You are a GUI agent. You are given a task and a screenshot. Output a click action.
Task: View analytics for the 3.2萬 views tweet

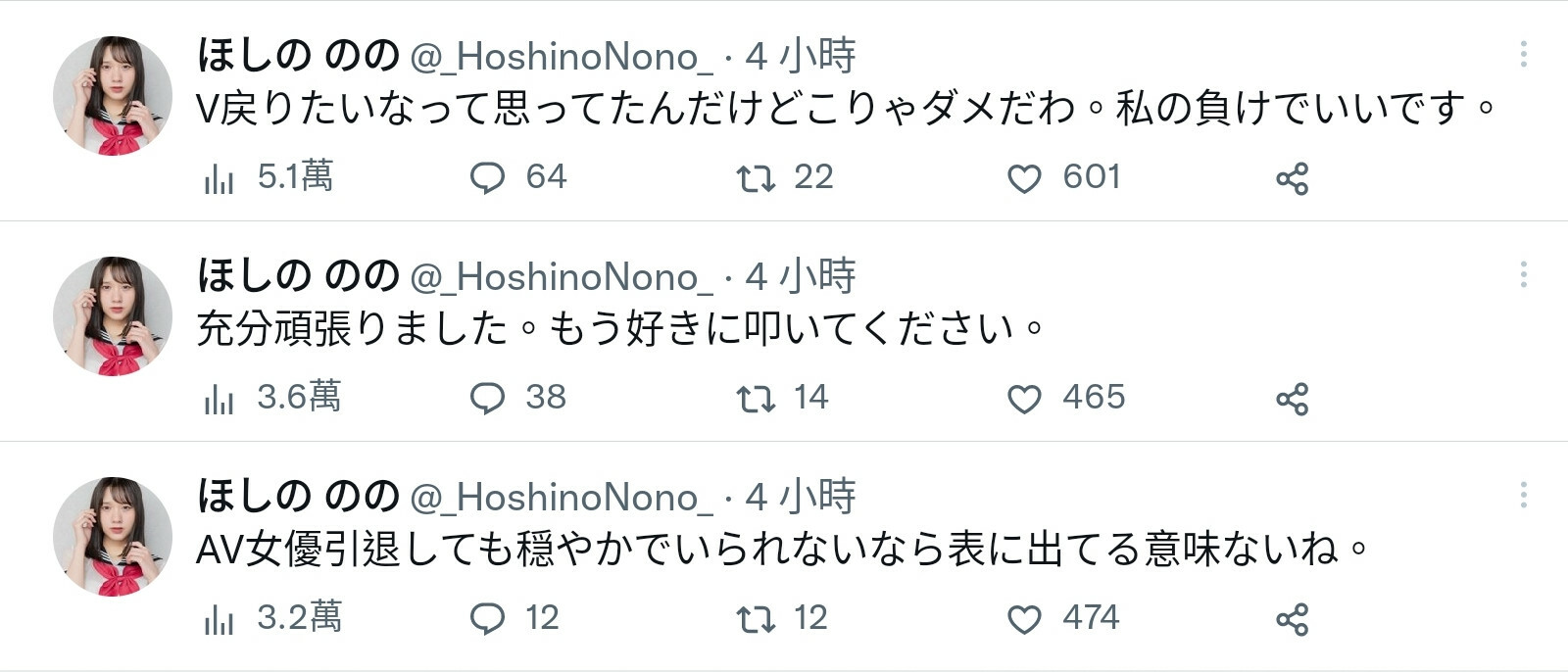(x=219, y=620)
